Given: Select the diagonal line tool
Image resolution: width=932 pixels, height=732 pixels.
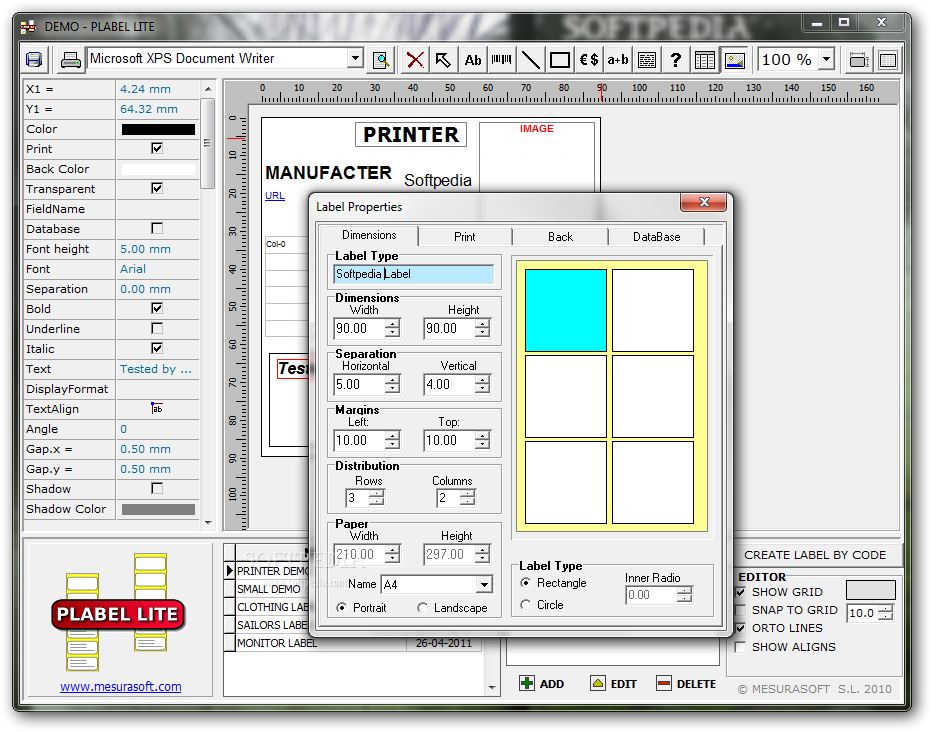Looking at the screenshot, I should click(x=530, y=60).
